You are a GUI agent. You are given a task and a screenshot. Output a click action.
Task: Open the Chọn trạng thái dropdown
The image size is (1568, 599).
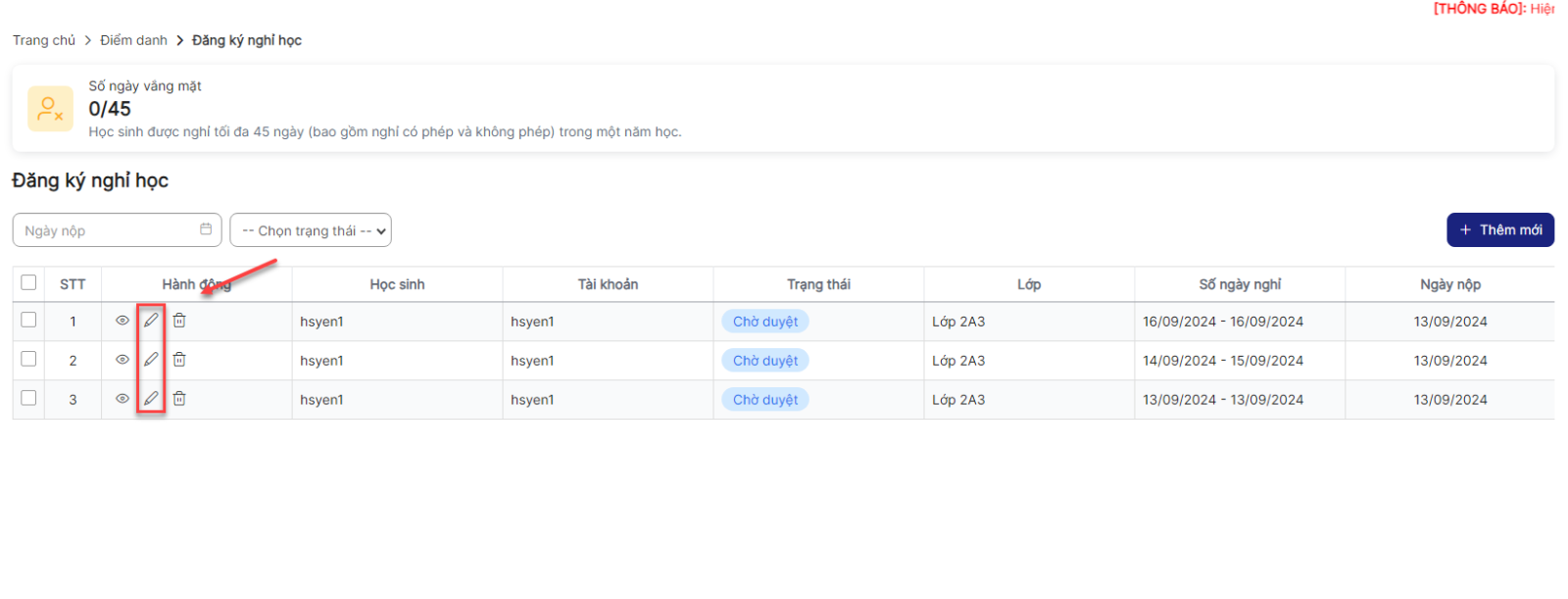pos(311,230)
